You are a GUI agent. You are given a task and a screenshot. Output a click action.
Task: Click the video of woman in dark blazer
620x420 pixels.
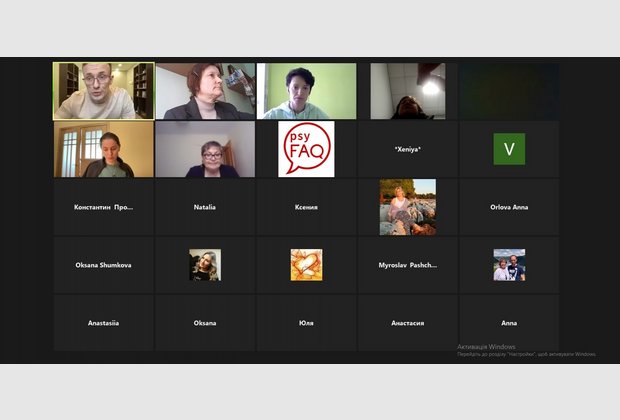[205, 91]
